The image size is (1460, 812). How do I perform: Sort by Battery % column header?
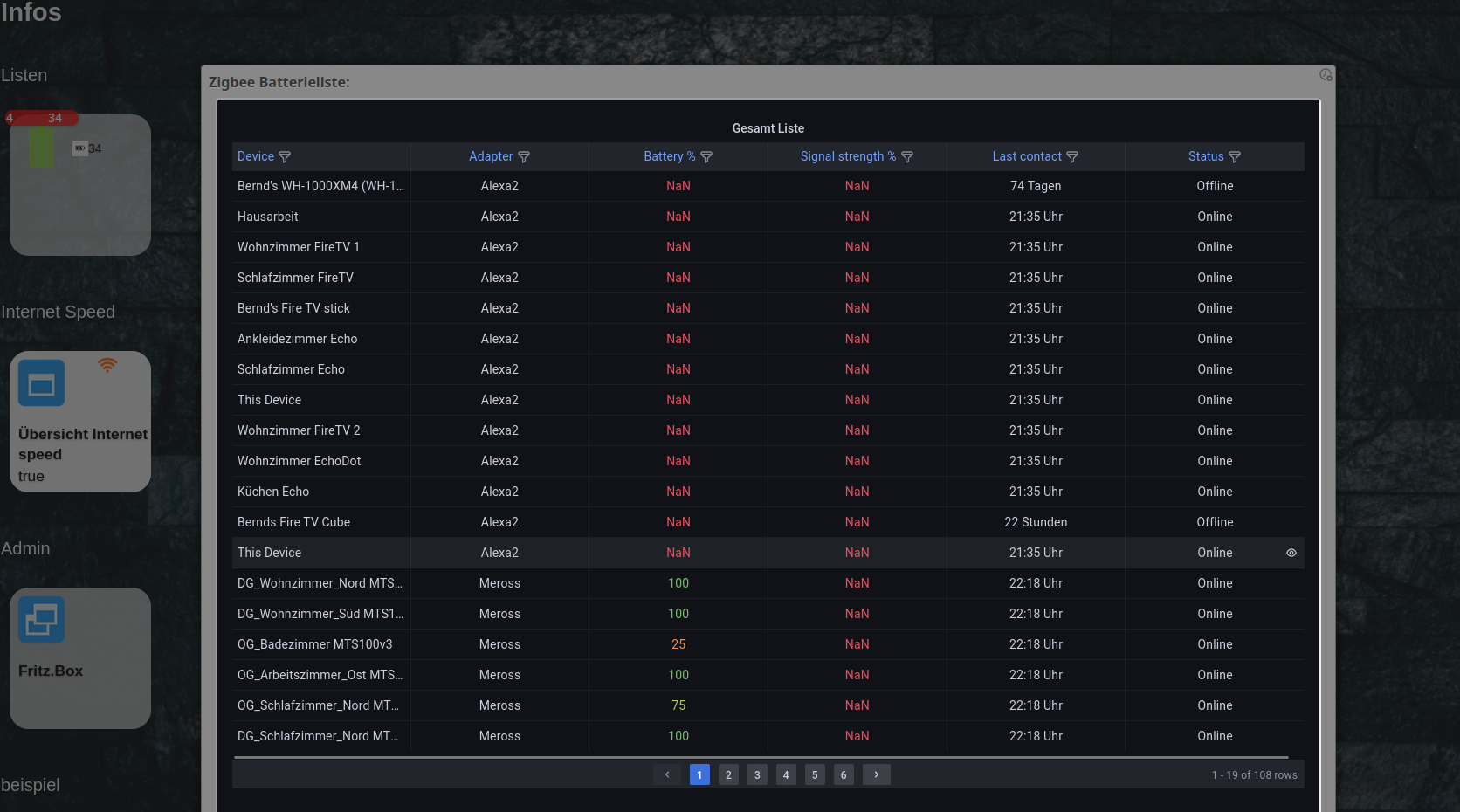tap(670, 156)
